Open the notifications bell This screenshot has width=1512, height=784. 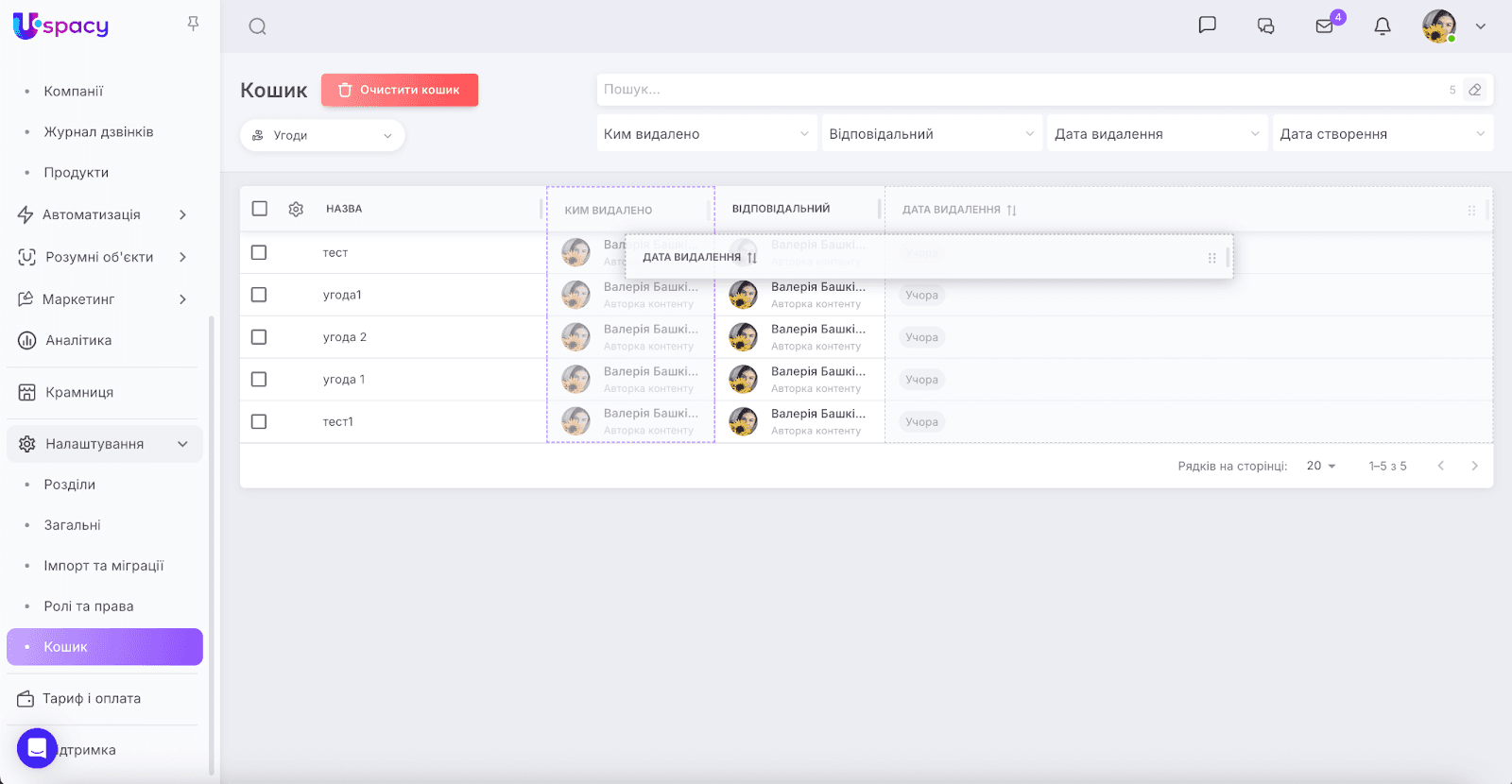(1383, 26)
